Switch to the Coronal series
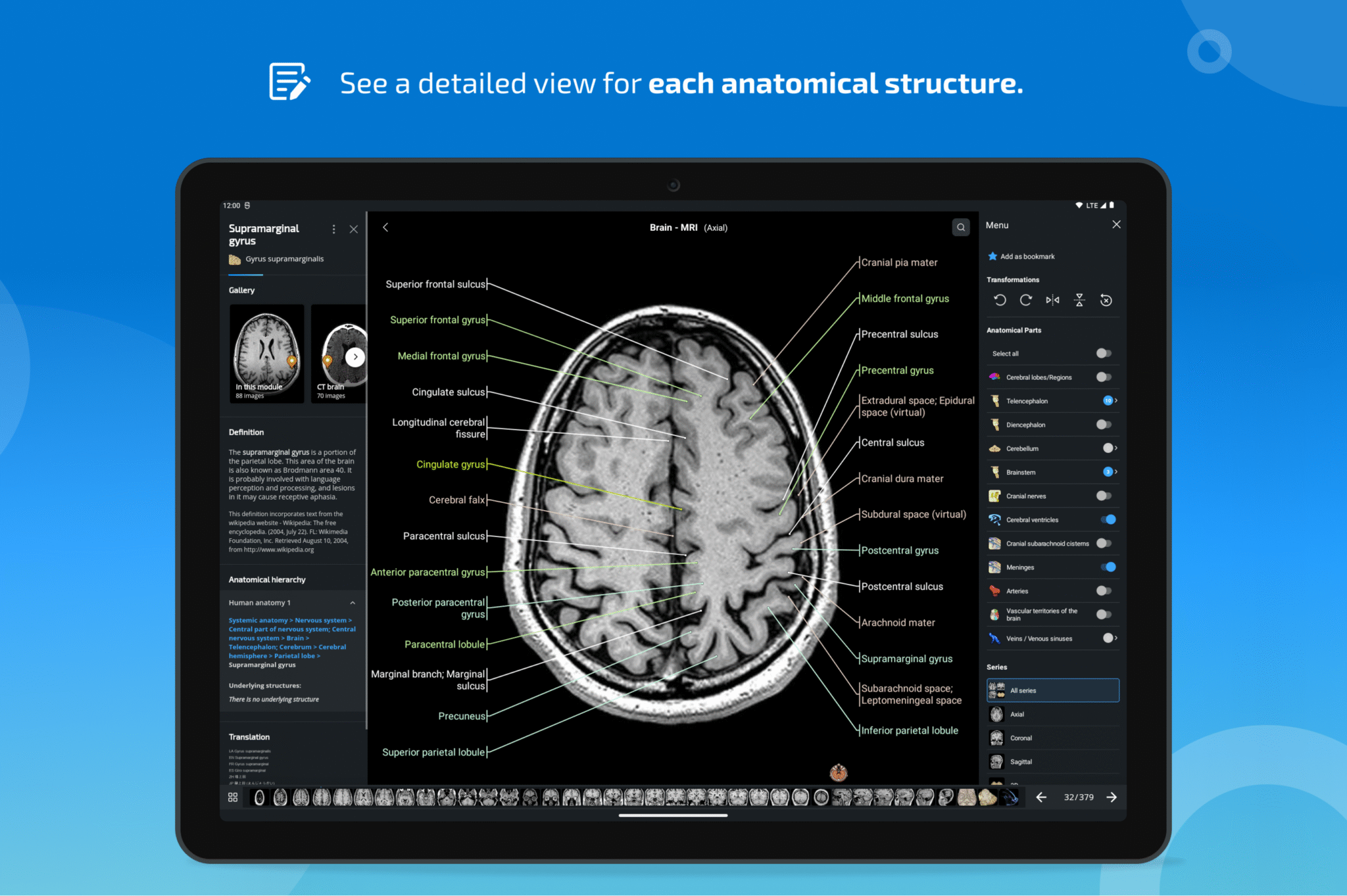This screenshot has height=896, width=1347. [x=1021, y=738]
